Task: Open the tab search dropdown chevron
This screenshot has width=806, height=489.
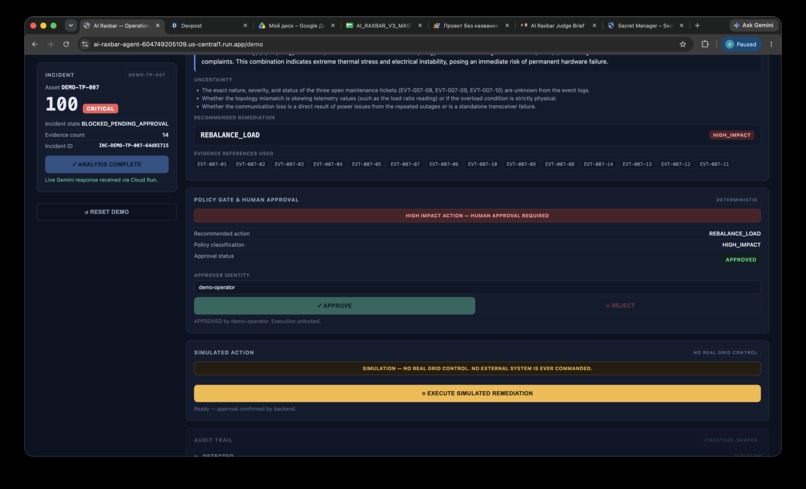Action: click(x=71, y=25)
